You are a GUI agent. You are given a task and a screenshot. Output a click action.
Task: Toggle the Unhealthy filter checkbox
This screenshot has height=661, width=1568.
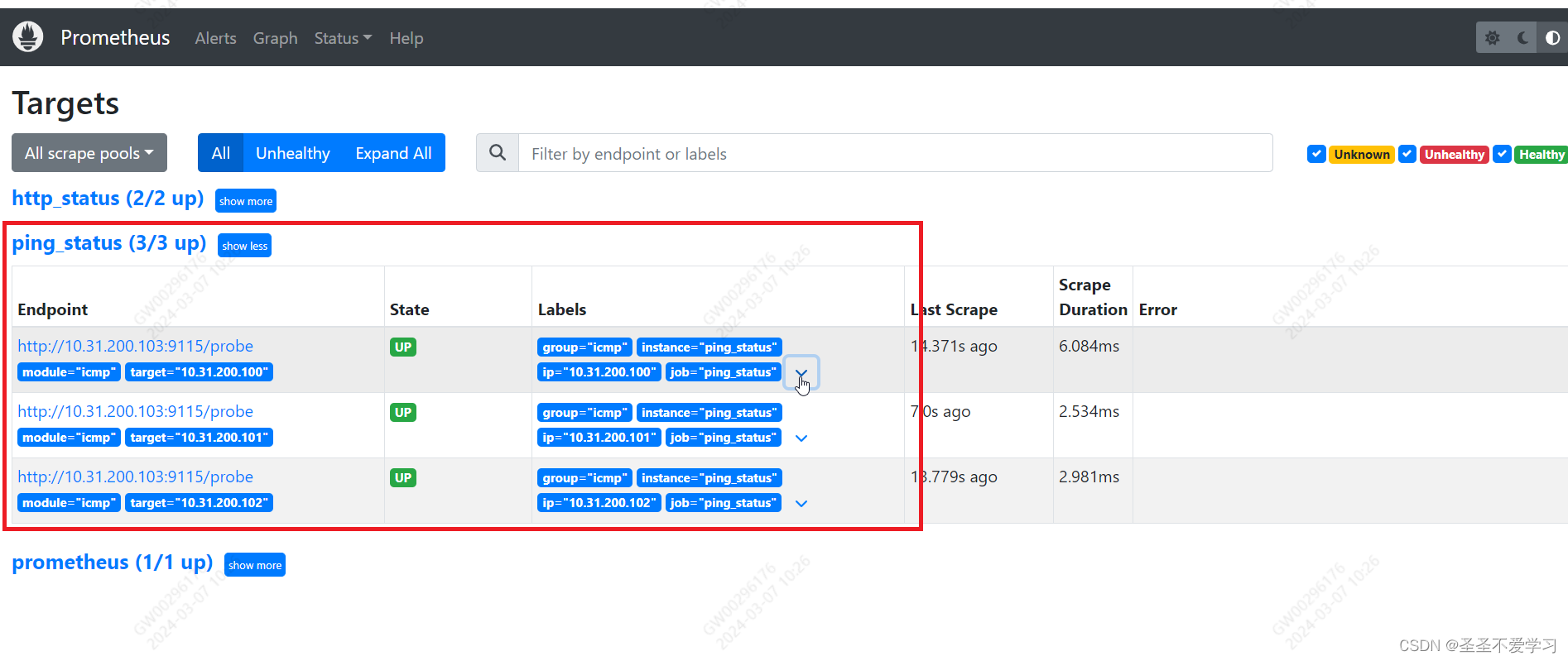coord(1407,154)
